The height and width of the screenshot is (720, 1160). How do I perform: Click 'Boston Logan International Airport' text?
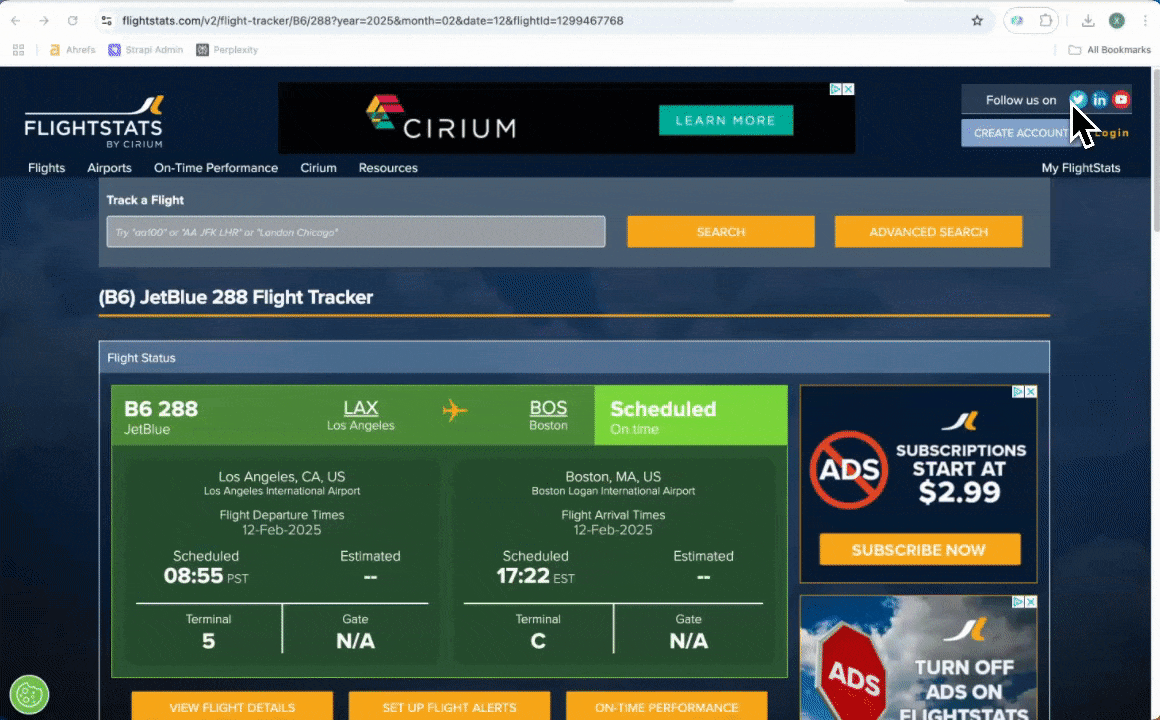[613, 491]
